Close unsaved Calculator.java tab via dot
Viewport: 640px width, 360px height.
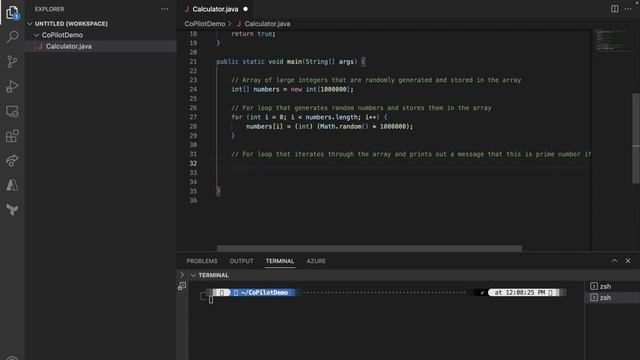coord(245,9)
